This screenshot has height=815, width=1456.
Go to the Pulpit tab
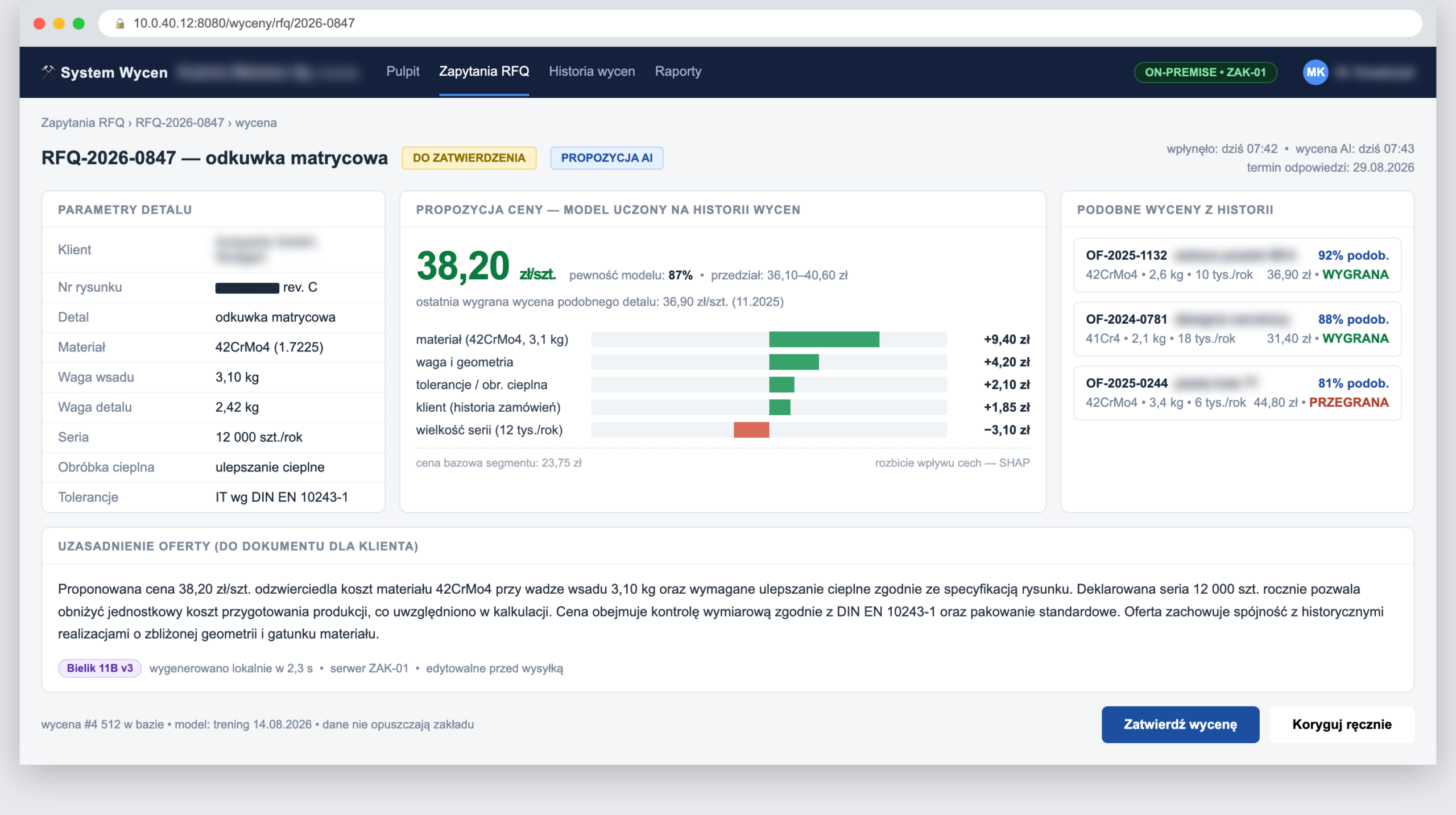click(403, 71)
